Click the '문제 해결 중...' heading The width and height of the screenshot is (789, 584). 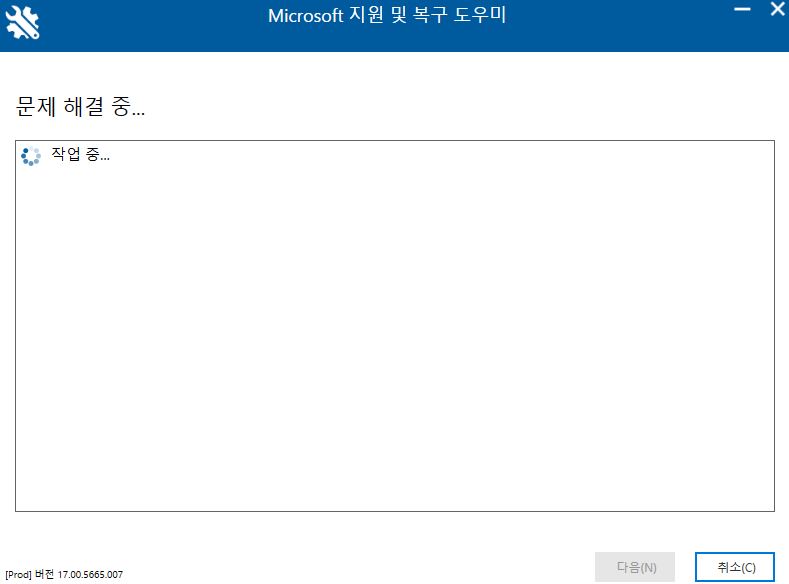pos(81,107)
